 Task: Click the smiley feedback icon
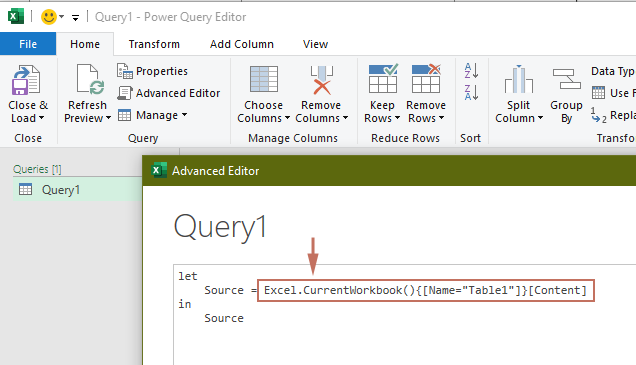click(x=49, y=17)
